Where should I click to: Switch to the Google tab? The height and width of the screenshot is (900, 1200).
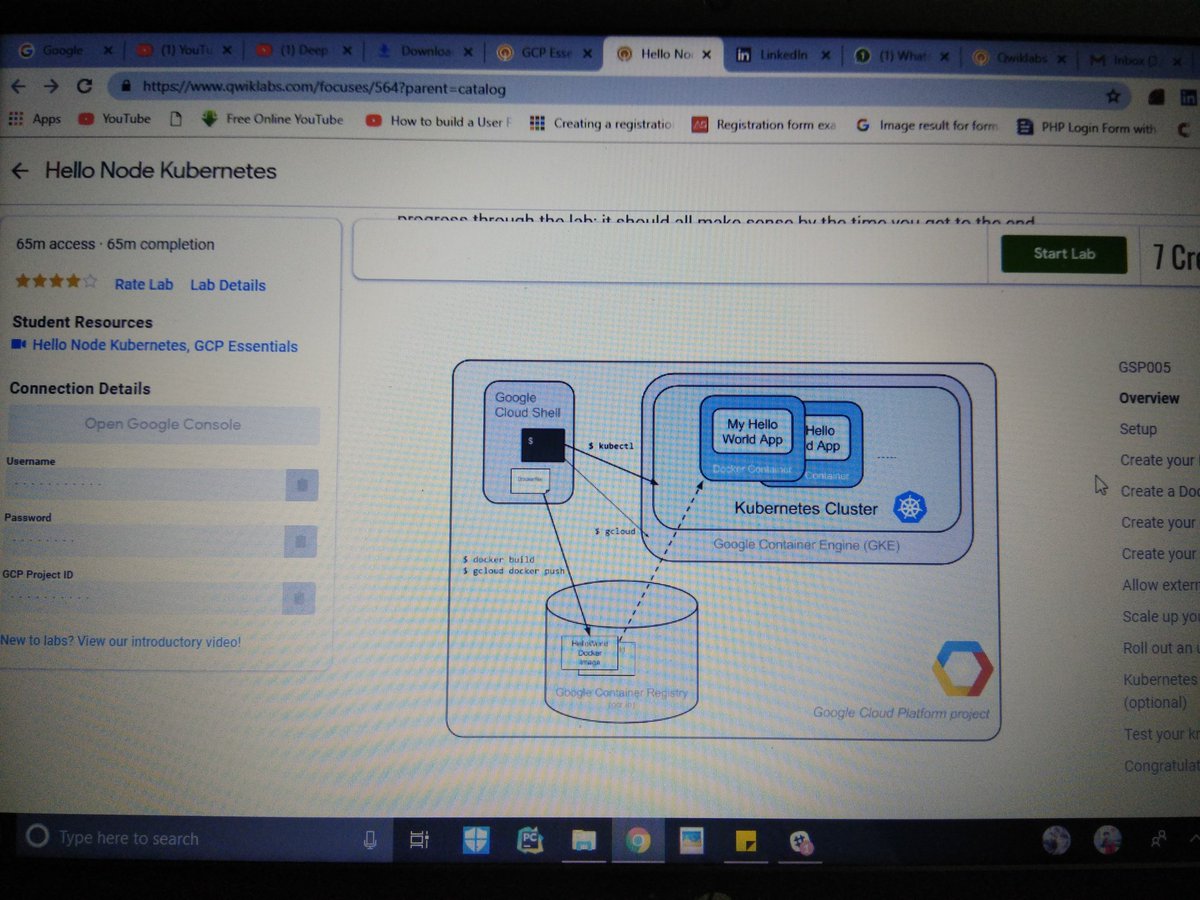click(x=62, y=50)
